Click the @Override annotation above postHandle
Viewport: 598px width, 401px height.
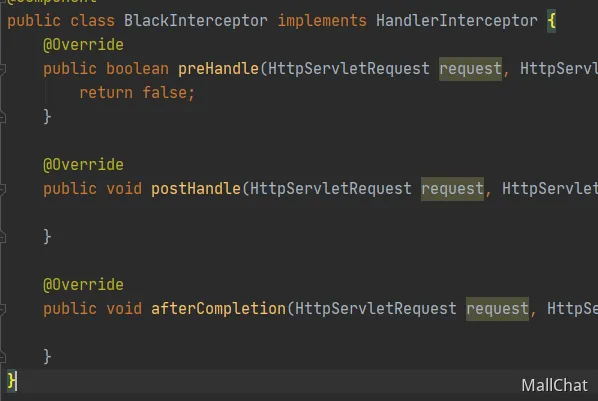[x=83, y=165]
